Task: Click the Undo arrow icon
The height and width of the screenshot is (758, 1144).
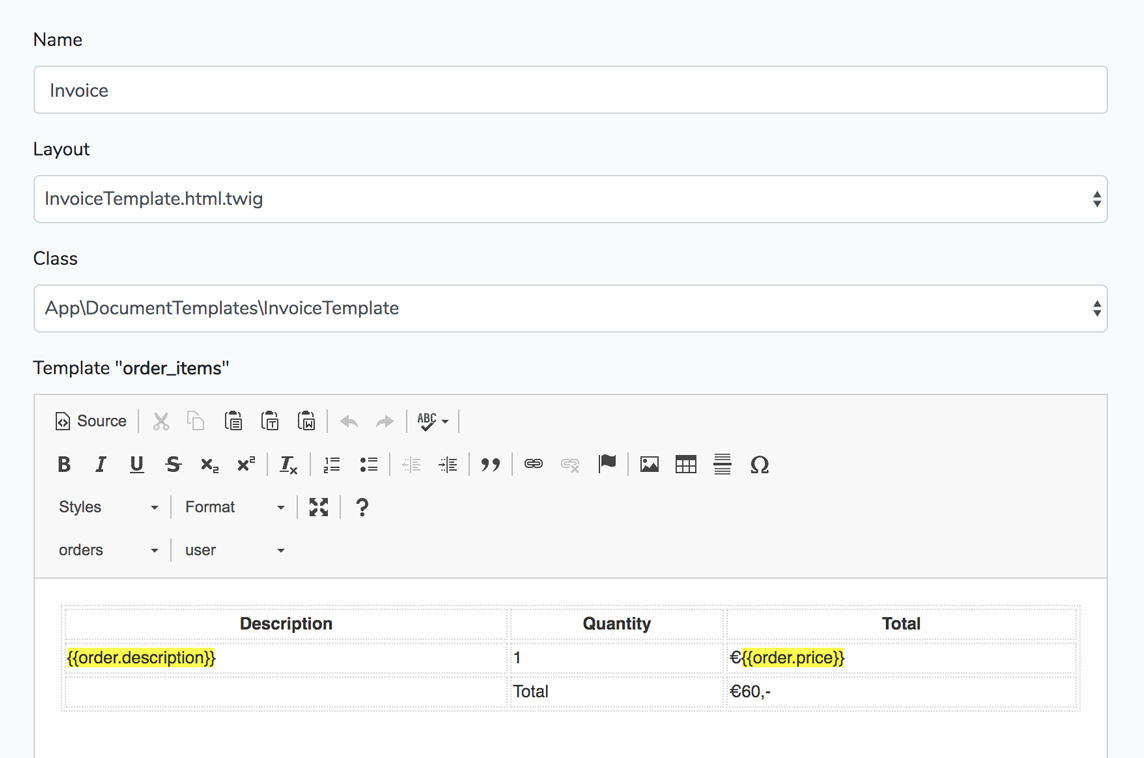Action: [x=349, y=421]
